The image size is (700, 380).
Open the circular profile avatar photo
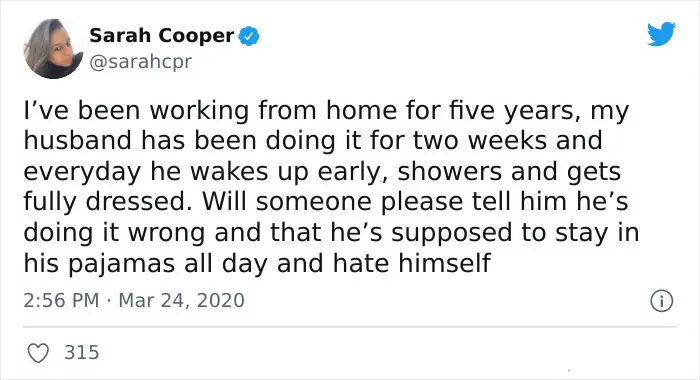pyautogui.click(x=53, y=49)
